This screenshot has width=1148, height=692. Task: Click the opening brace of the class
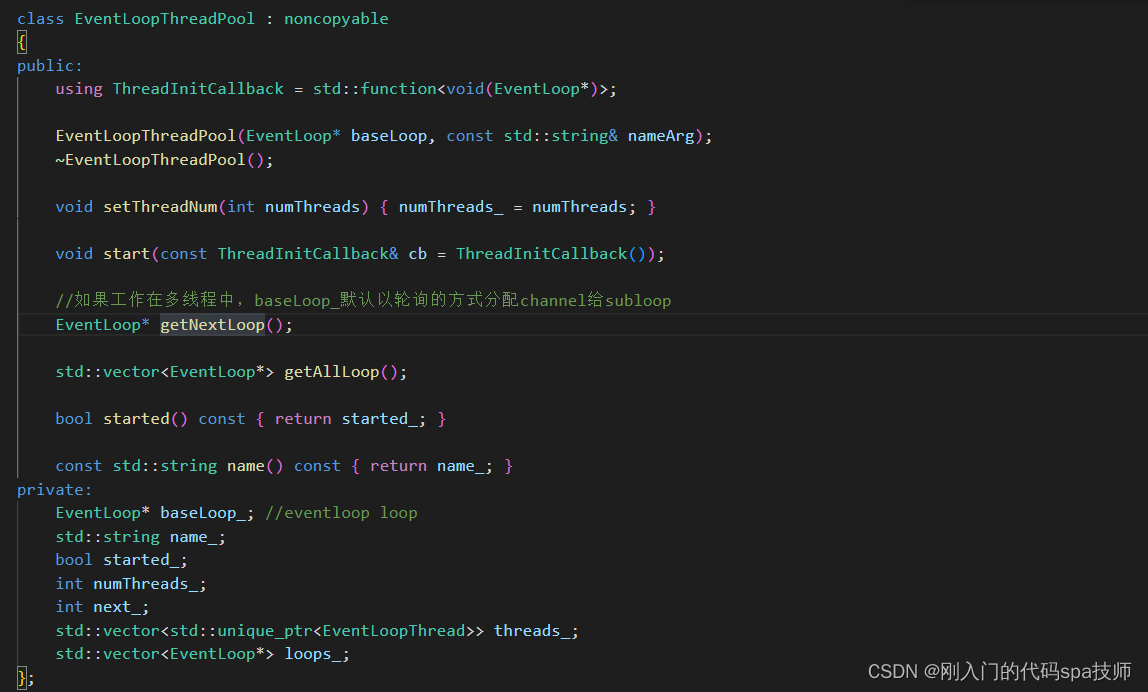pyautogui.click(x=22, y=42)
